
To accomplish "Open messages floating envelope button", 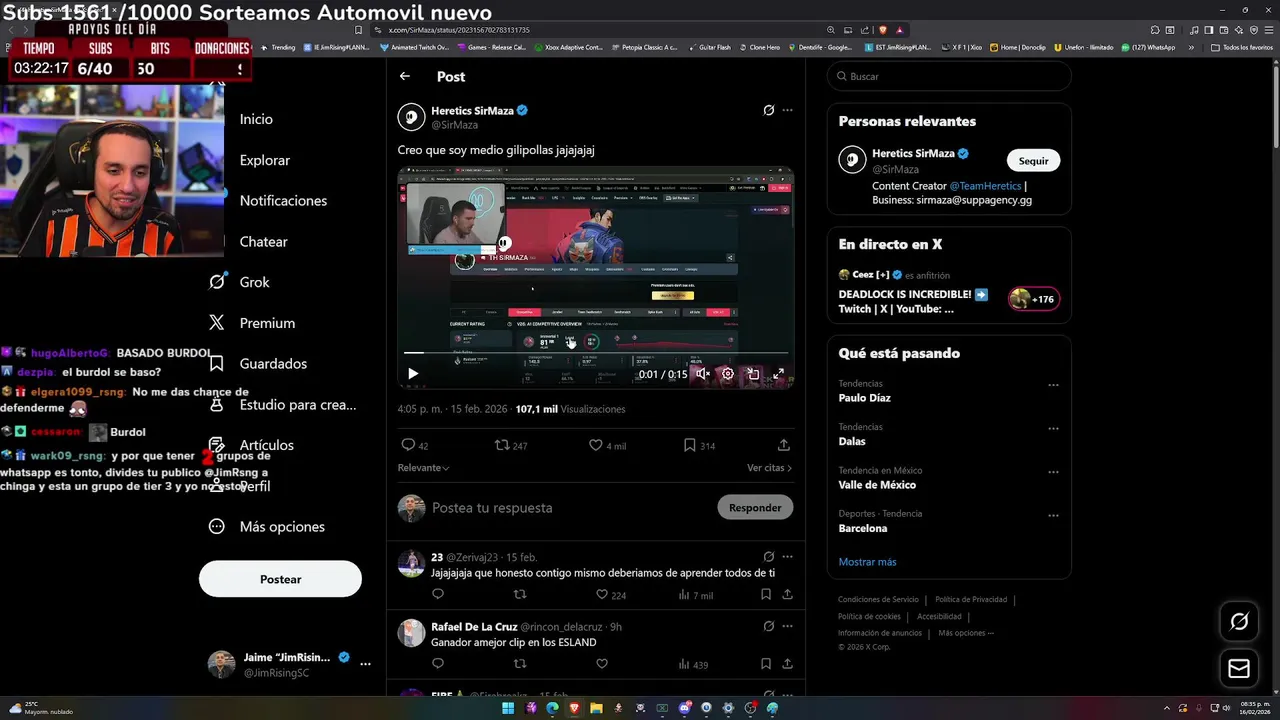I will click(1239, 669).
